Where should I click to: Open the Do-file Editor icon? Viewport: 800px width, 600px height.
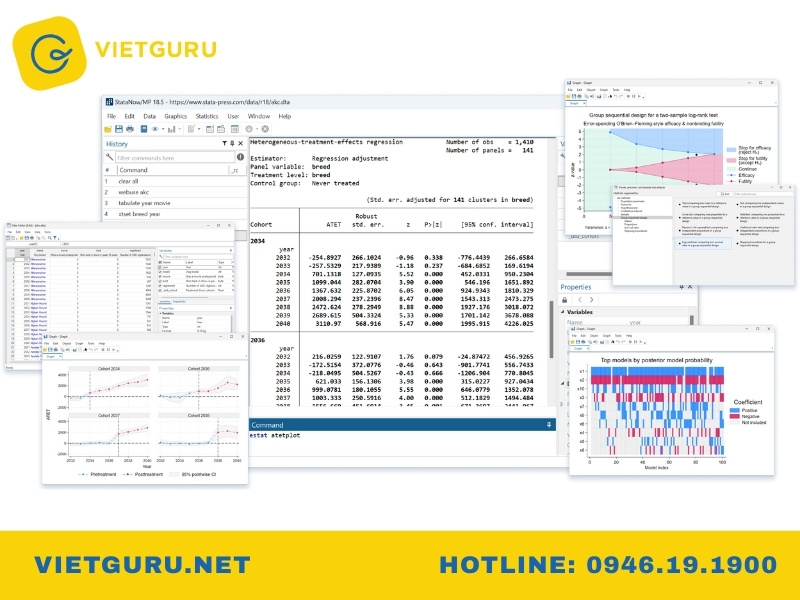[x=191, y=129]
